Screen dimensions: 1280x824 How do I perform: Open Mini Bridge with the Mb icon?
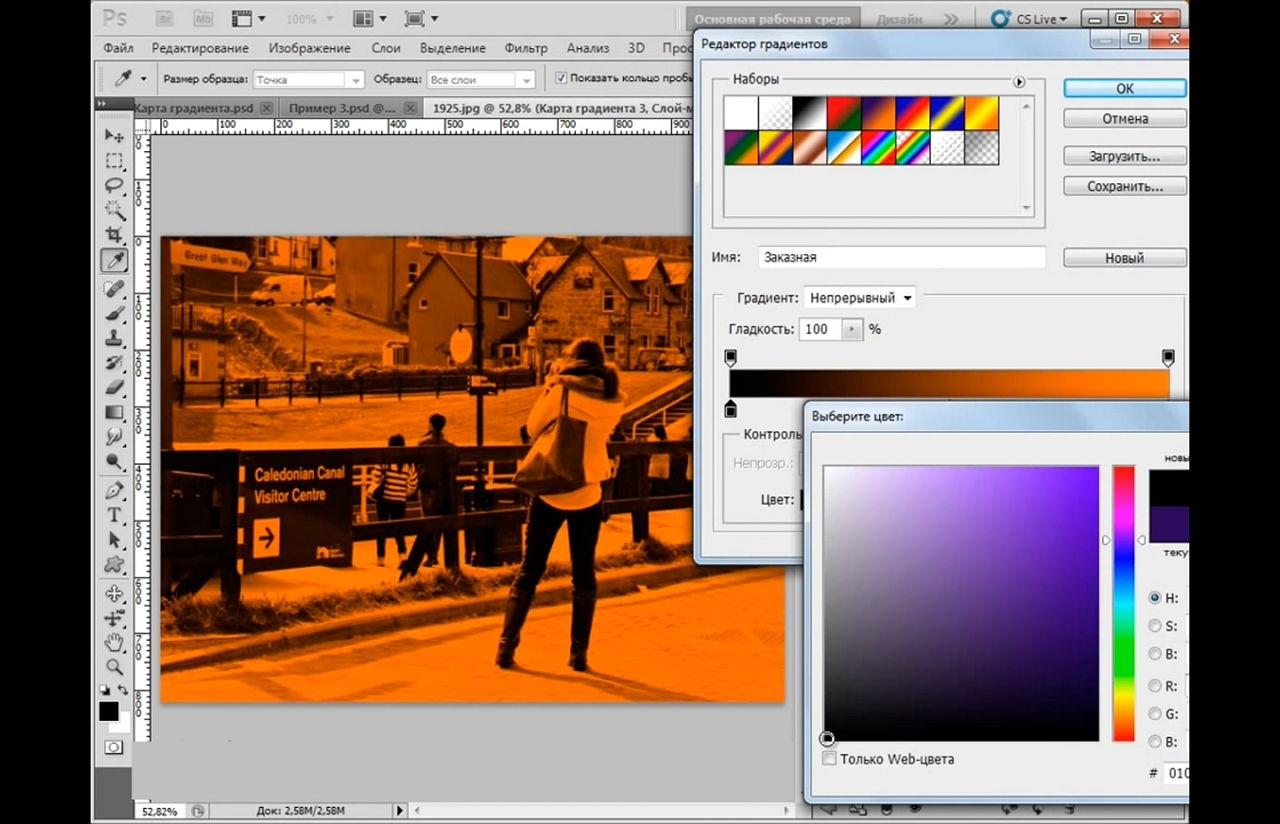point(203,18)
